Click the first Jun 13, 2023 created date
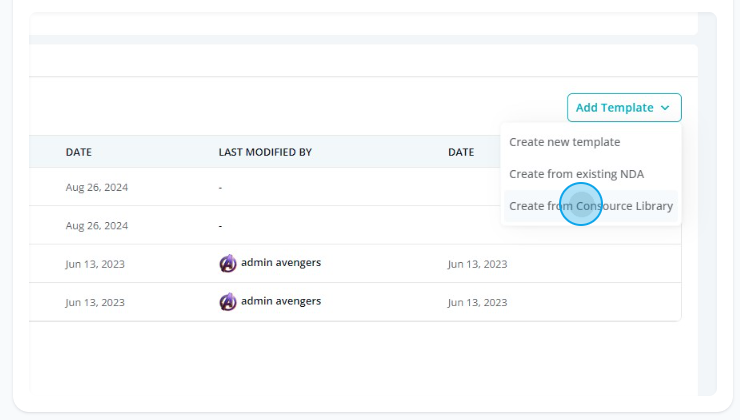The height and width of the screenshot is (420, 740). [x=95, y=264]
